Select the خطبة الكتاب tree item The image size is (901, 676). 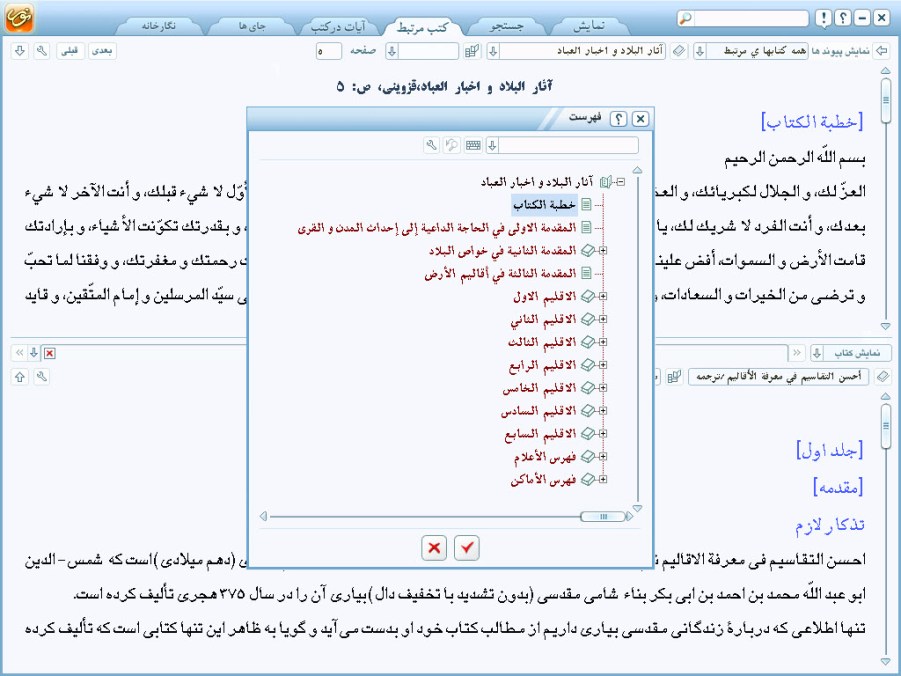click(544, 205)
